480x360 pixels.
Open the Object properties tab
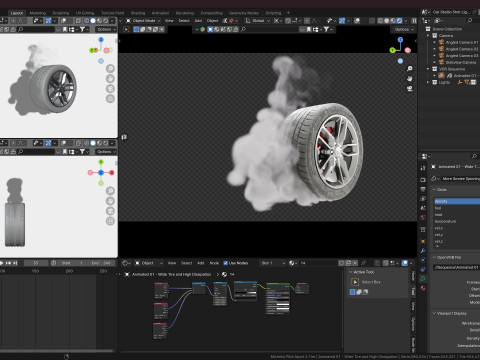click(423, 241)
